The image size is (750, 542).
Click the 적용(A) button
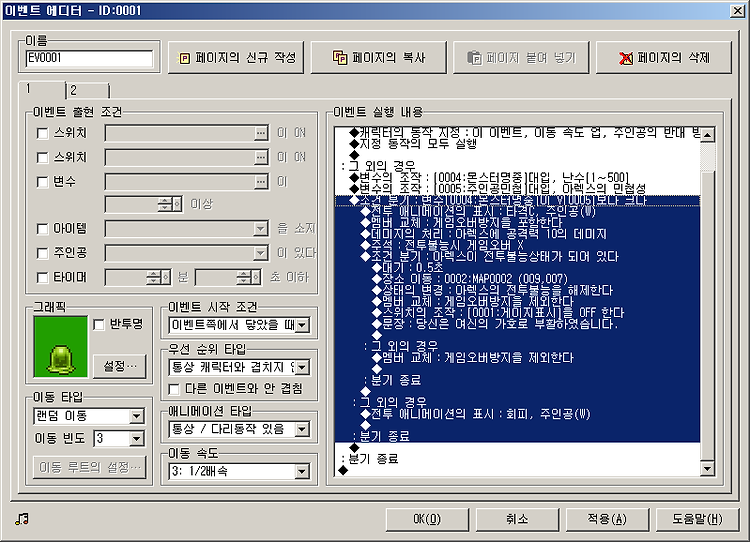point(607,519)
